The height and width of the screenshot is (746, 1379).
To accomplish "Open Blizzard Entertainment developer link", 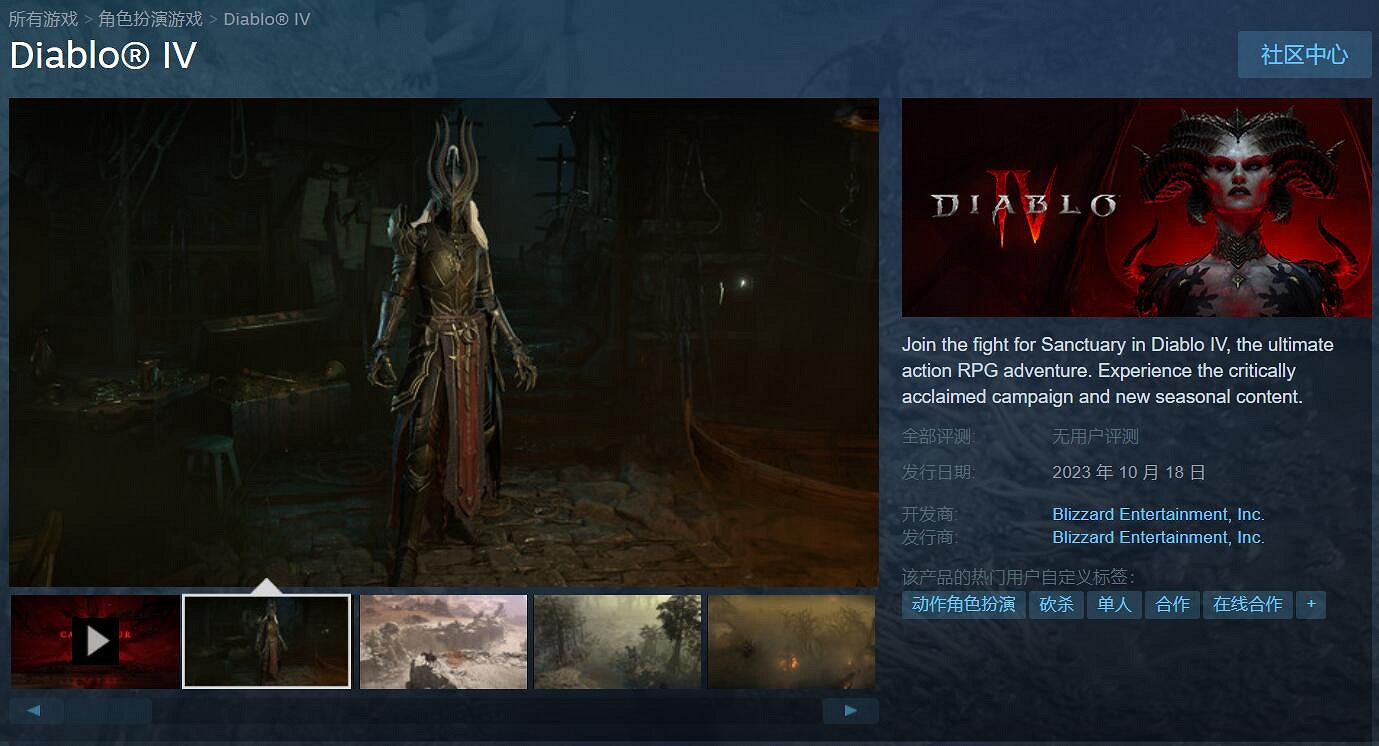I will 1158,514.
